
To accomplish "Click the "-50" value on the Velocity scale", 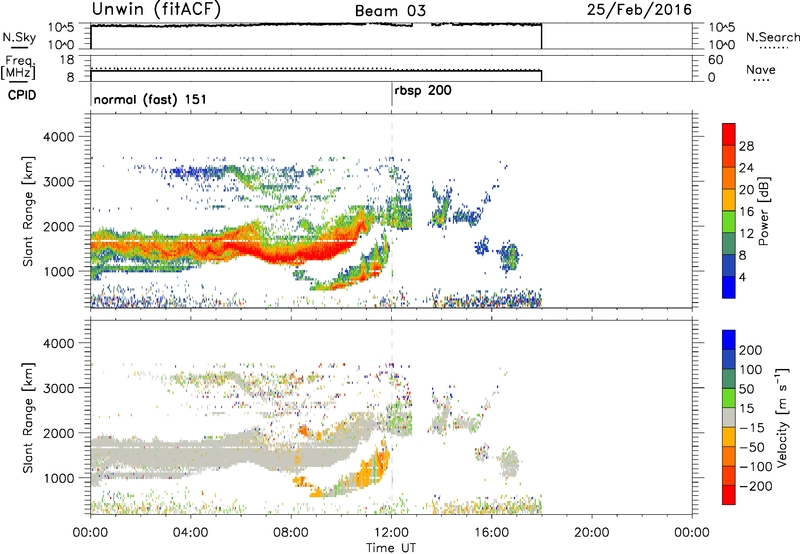I will 752,447.
